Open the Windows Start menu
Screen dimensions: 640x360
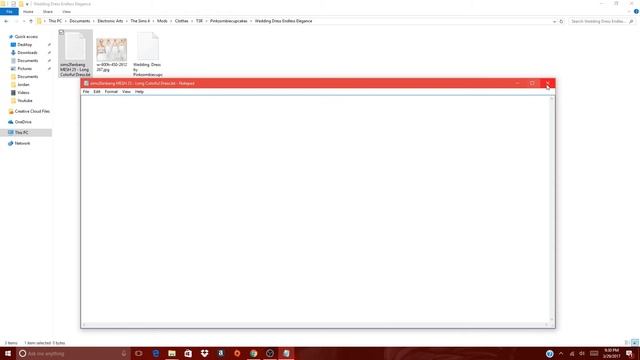click(x=8, y=353)
